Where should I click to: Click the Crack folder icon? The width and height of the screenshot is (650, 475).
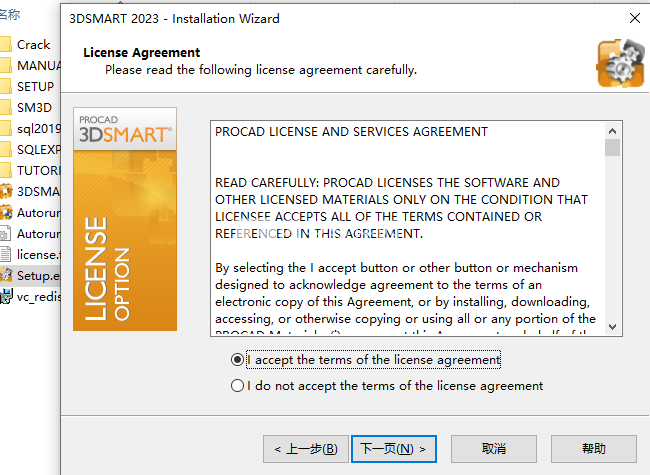[5, 44]
